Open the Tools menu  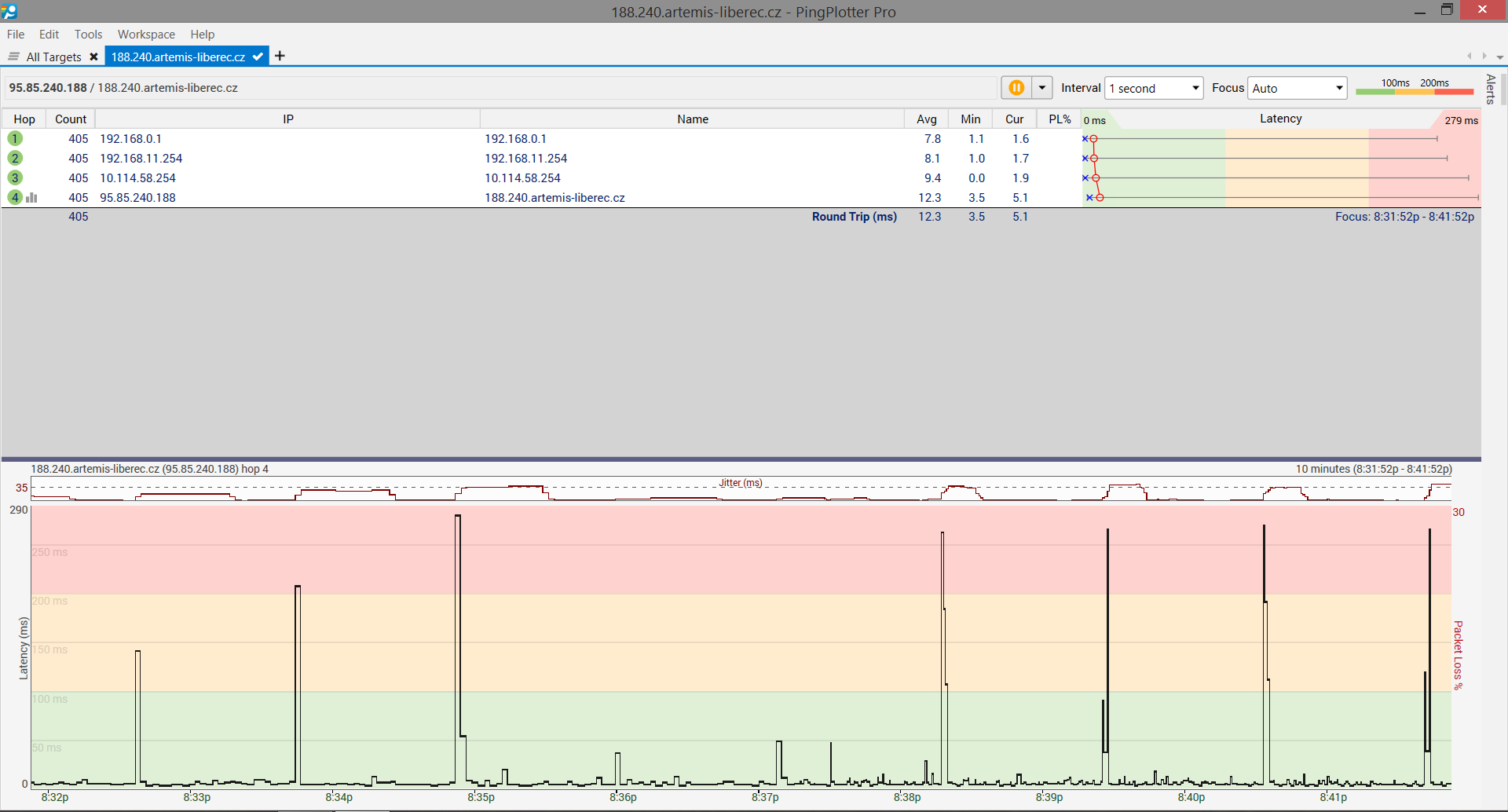click(88, 35)
